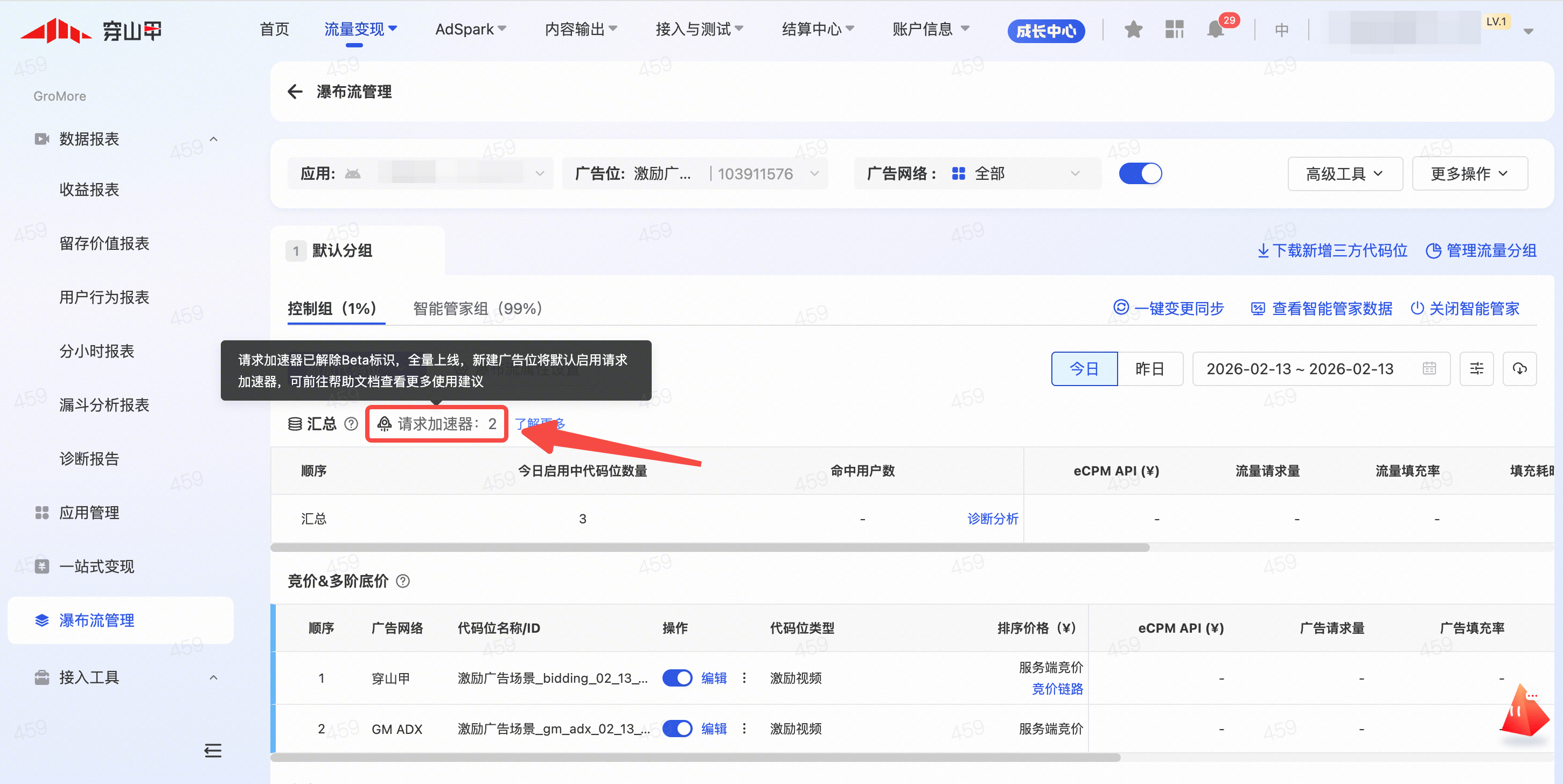Click three-dot menu for 穿山甲 row
Image resolution: width=1563 pixels, height=784 pixels.
[x=744, y=678]
